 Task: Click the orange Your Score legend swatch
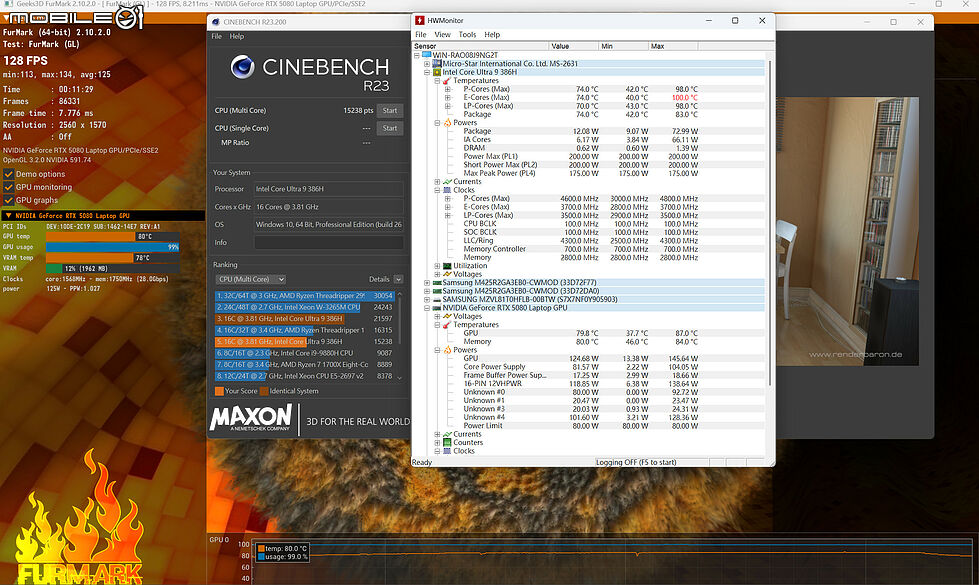219,391
